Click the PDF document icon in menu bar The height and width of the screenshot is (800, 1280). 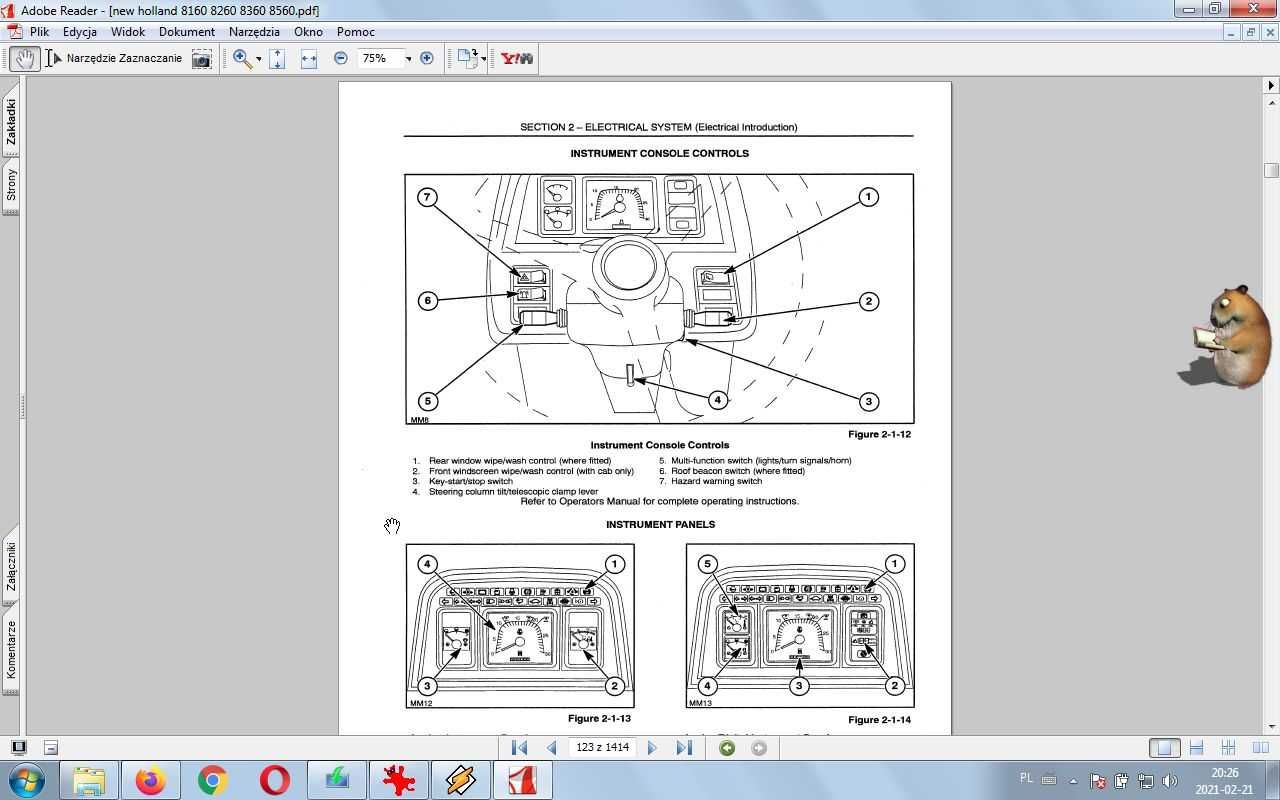pos(14,32)
